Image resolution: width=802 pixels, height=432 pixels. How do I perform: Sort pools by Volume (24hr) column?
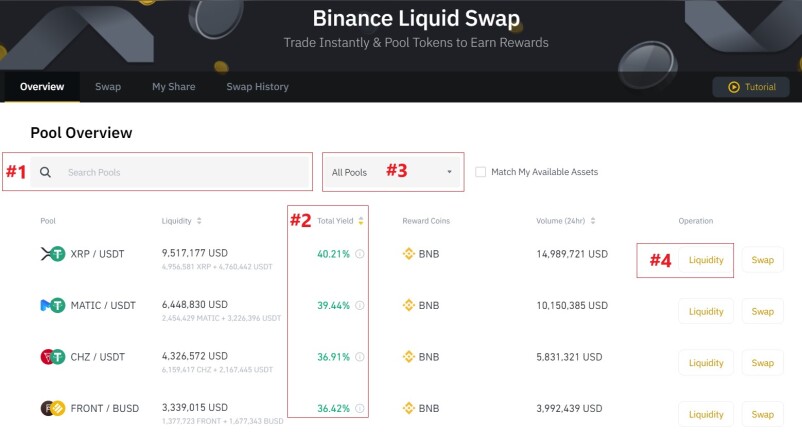(566, 221)
